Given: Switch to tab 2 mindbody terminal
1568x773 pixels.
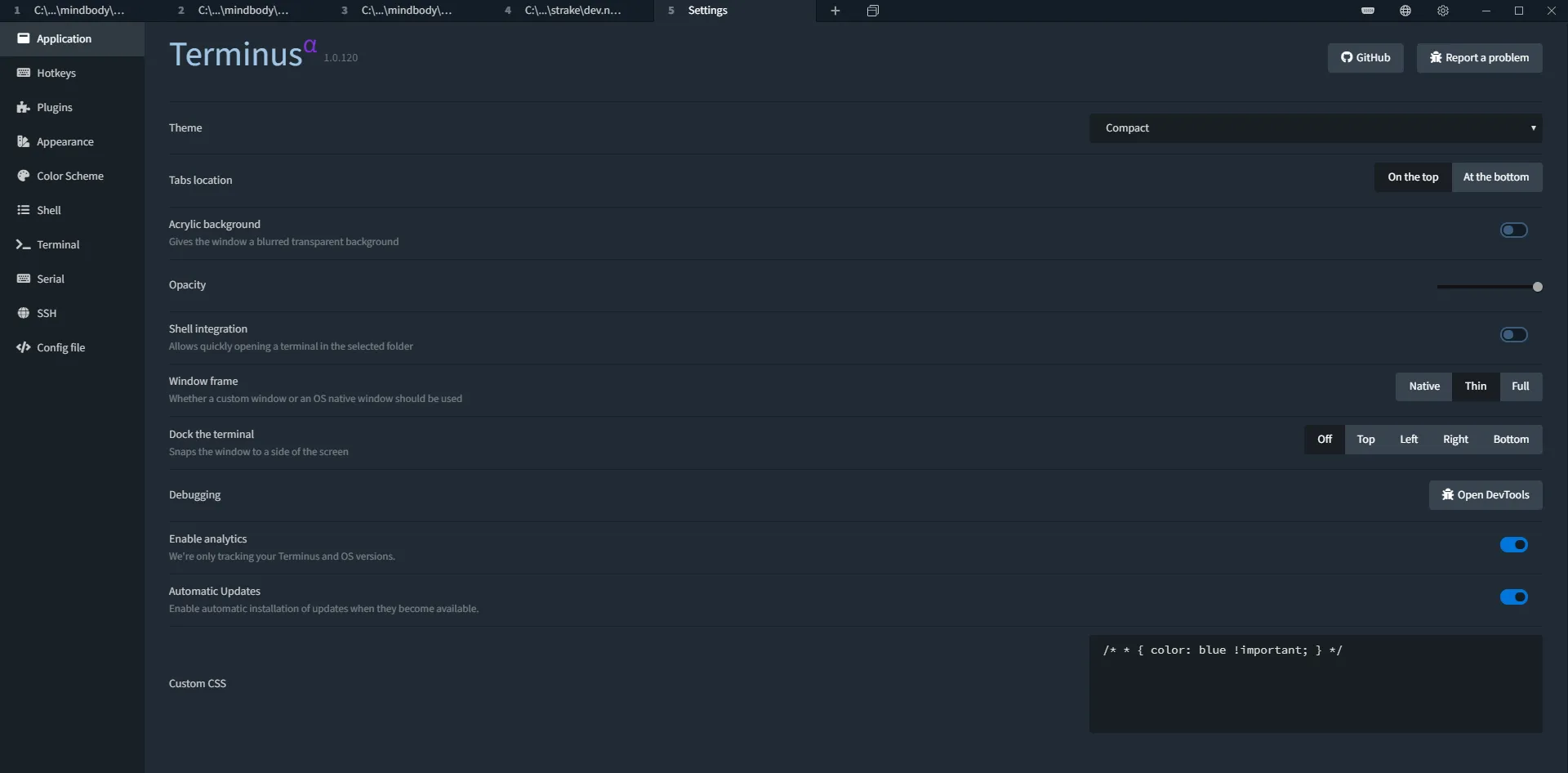Looking at the screenshot, I should [245, 11].
